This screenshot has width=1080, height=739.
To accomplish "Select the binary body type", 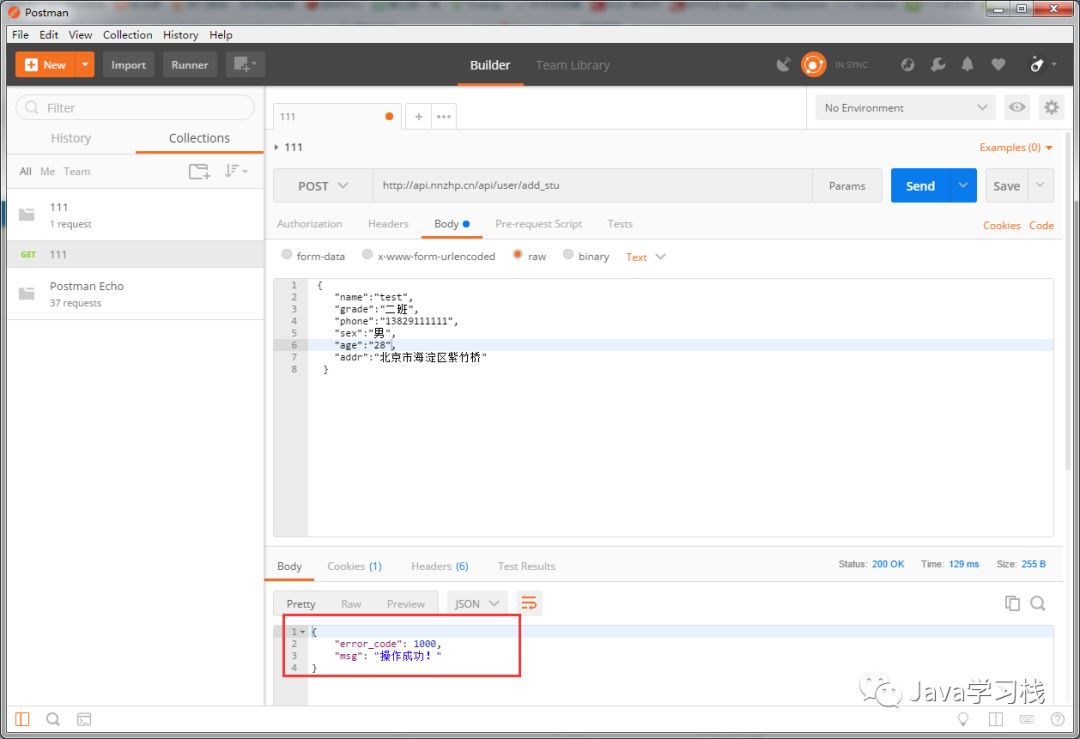I will coord(568,255).
